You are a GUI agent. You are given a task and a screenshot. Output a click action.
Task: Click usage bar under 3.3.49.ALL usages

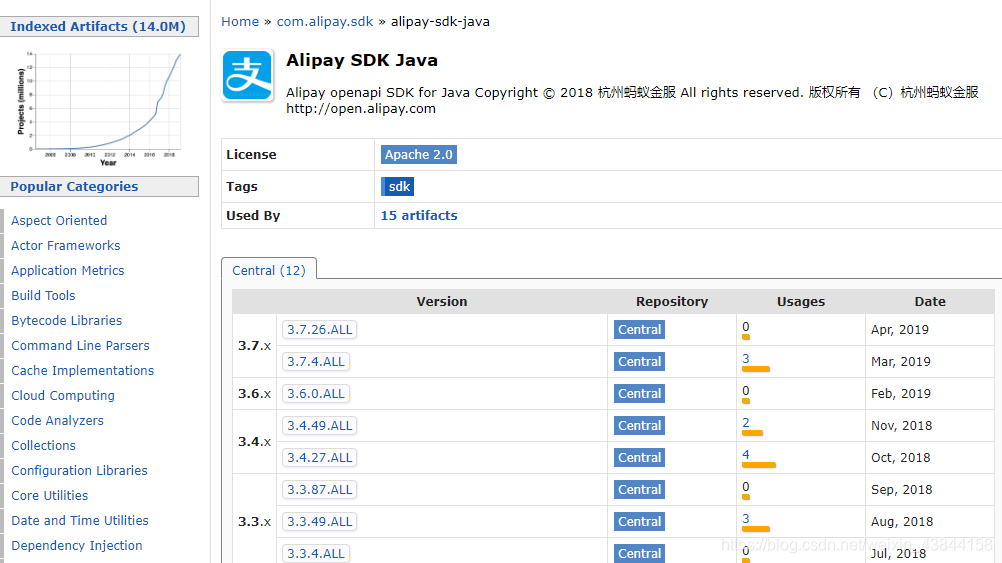pyautogui.click(x=756, y=529)
